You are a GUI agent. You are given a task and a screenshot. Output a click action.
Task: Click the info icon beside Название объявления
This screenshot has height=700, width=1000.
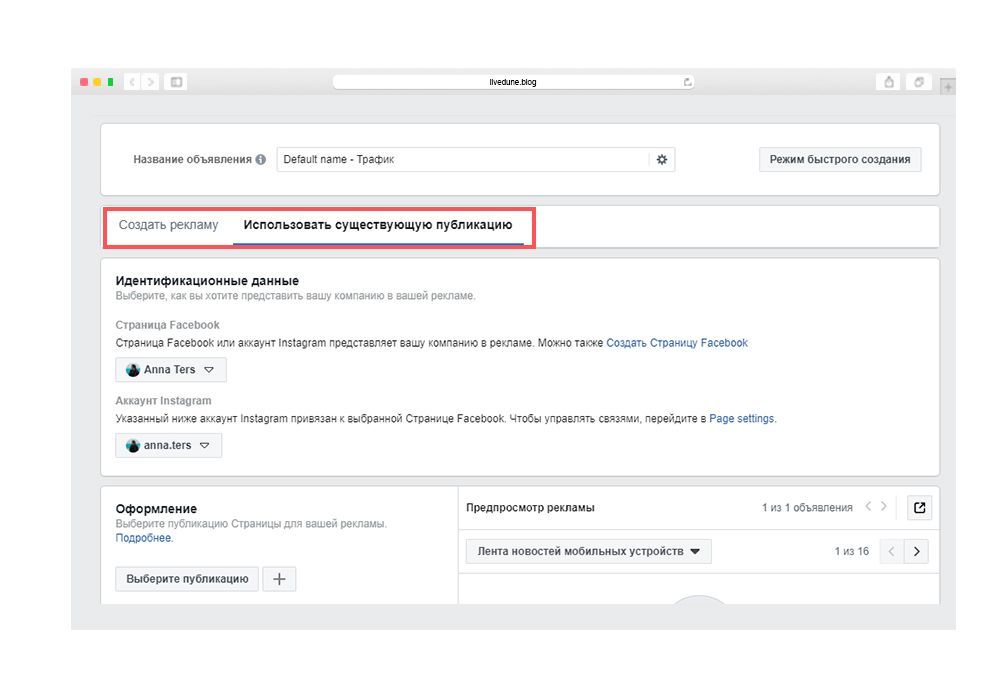pos(261,160)
